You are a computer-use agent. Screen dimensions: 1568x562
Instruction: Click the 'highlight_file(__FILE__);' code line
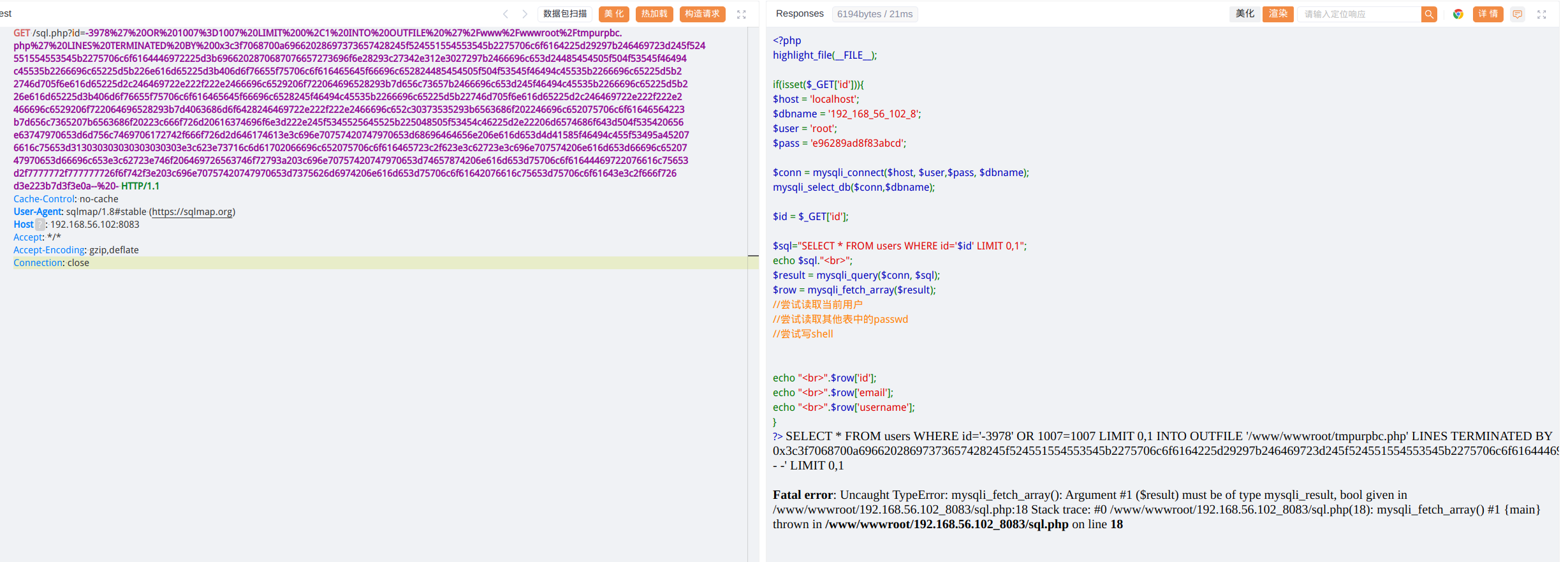point(824,55)
